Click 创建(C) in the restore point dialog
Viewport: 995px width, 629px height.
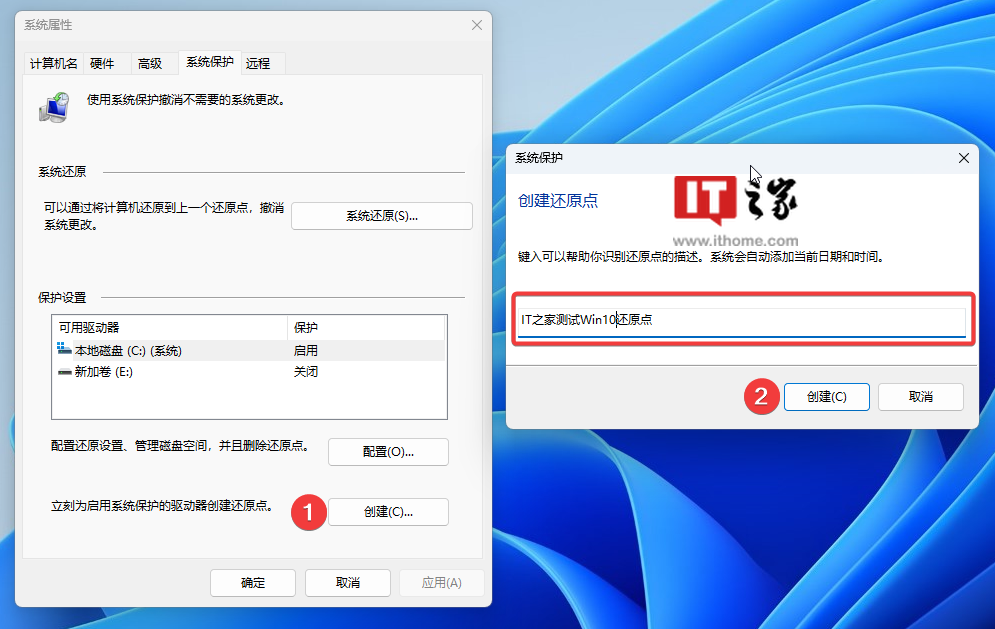(827, 397)
